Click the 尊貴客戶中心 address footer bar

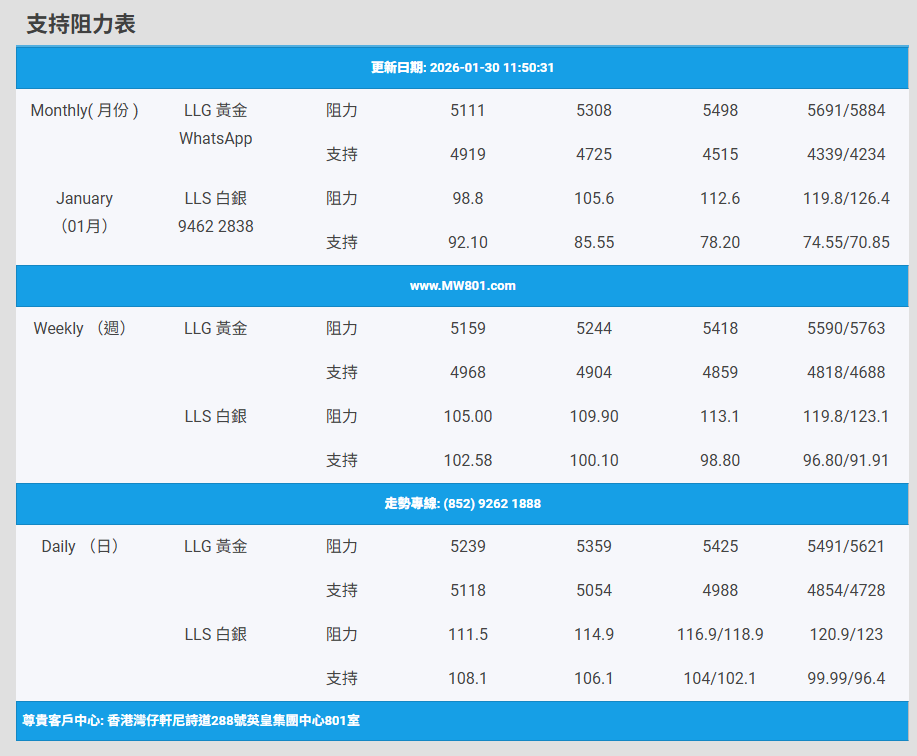191,720
